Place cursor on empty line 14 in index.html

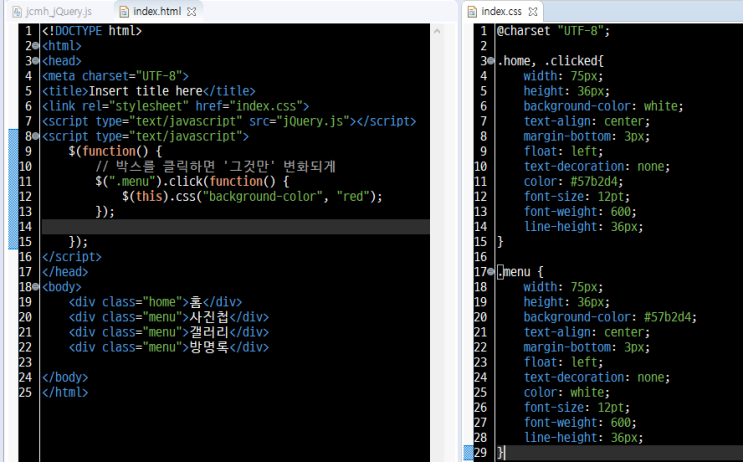(236, 226)
